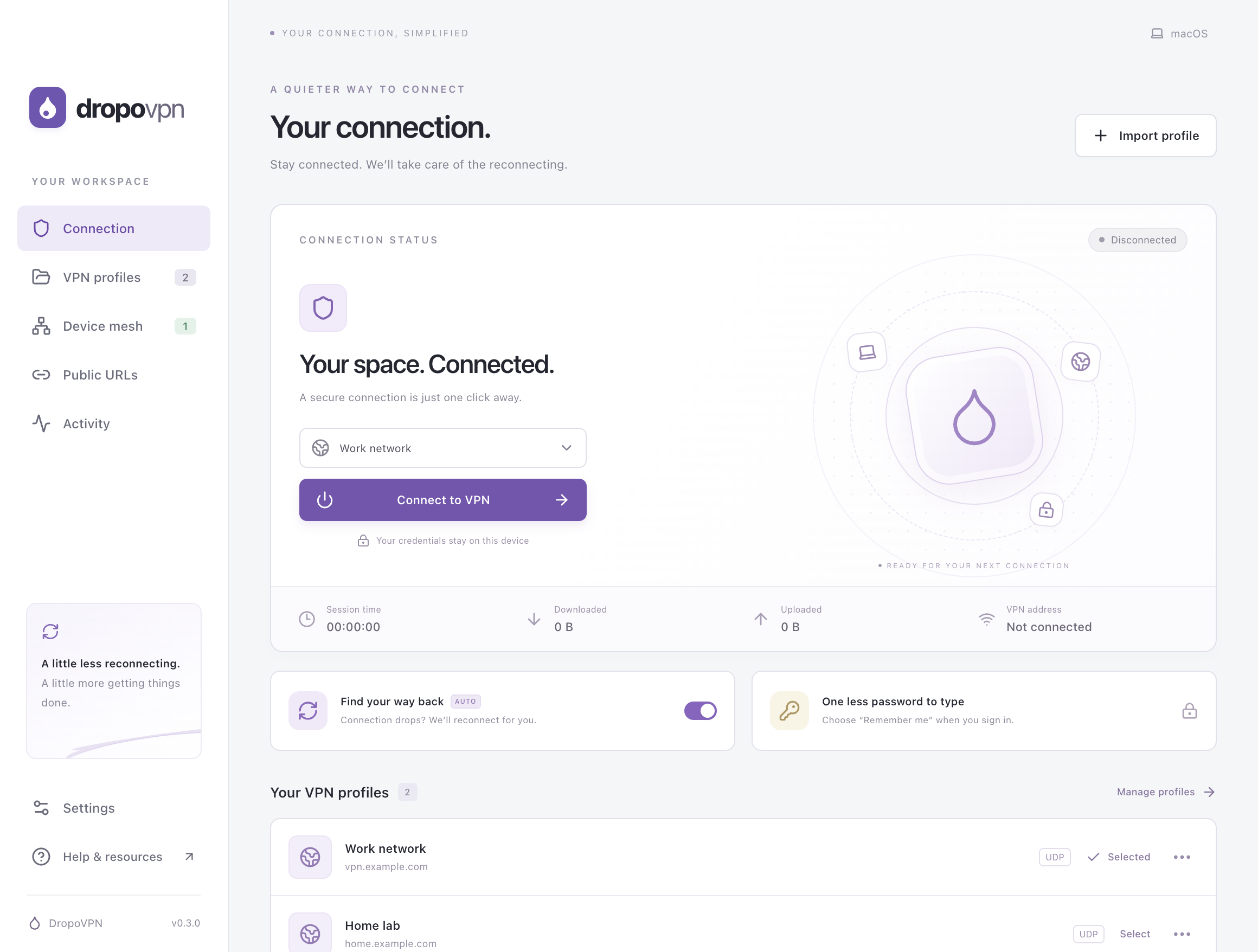
Task: Open Device mesh section
Action: click(x=114, y=326)
